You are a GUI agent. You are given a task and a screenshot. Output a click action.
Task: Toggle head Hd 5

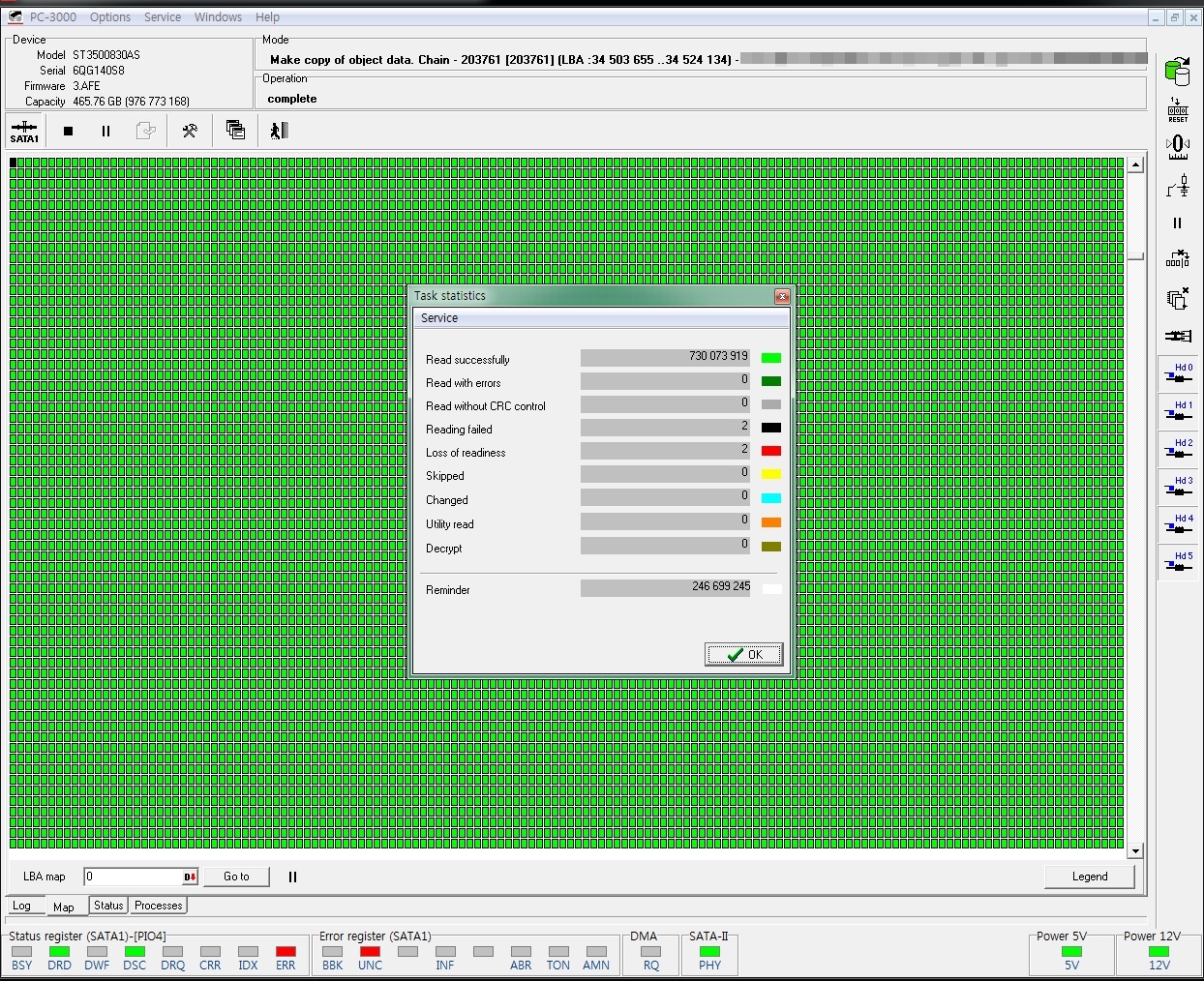[x=1178, y=563]
